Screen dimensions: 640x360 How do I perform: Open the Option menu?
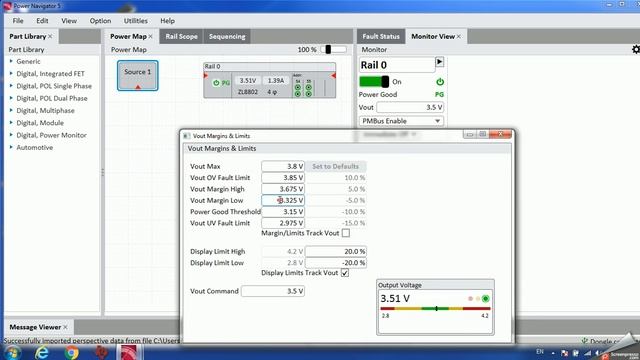point(100,21)
